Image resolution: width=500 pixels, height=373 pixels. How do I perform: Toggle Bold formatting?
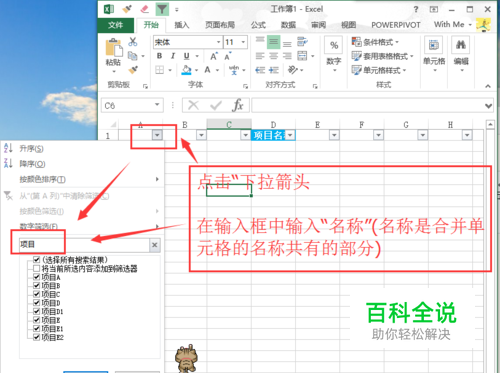159,56
